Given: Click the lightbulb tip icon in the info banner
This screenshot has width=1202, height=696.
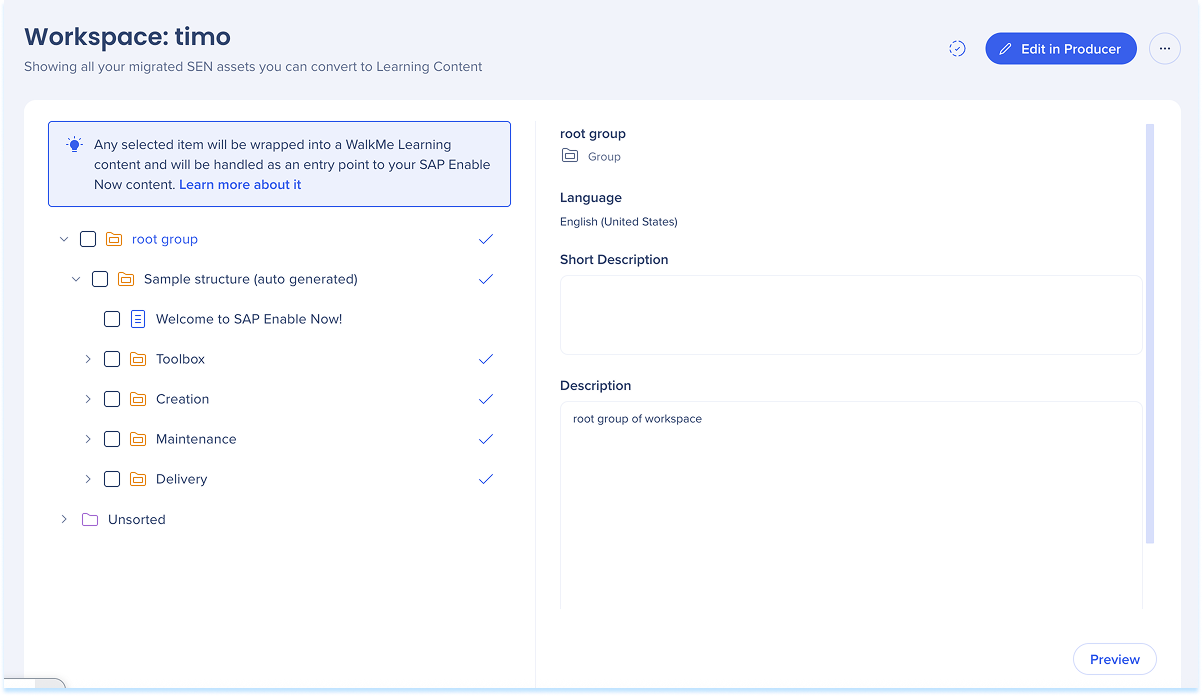Looking at the screenshot, I should (x=74, y=145).
